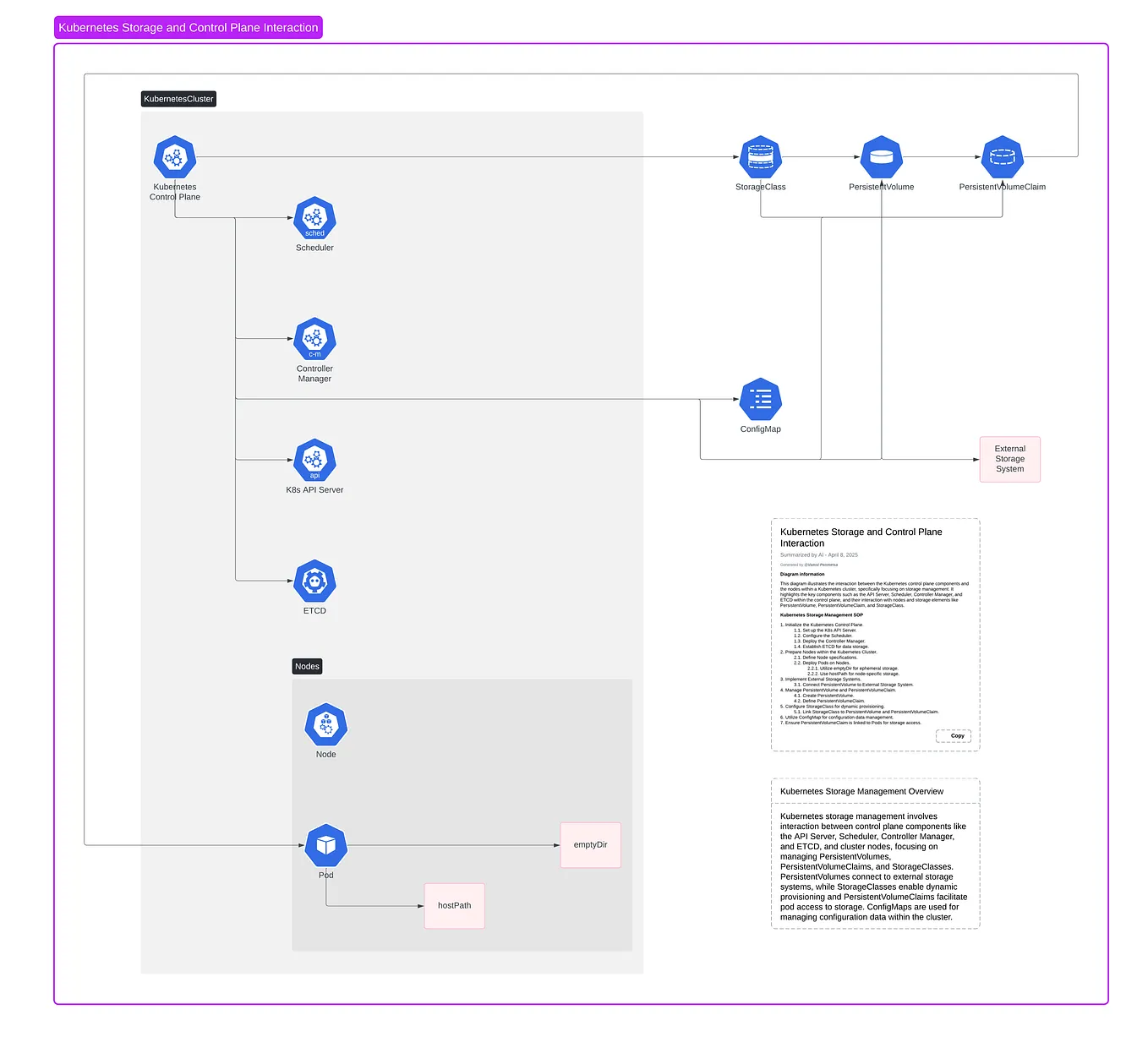The image size is (1148, 1037).
Task: Click the Node icon in the Nodes group
Action: tap(325, 723)
